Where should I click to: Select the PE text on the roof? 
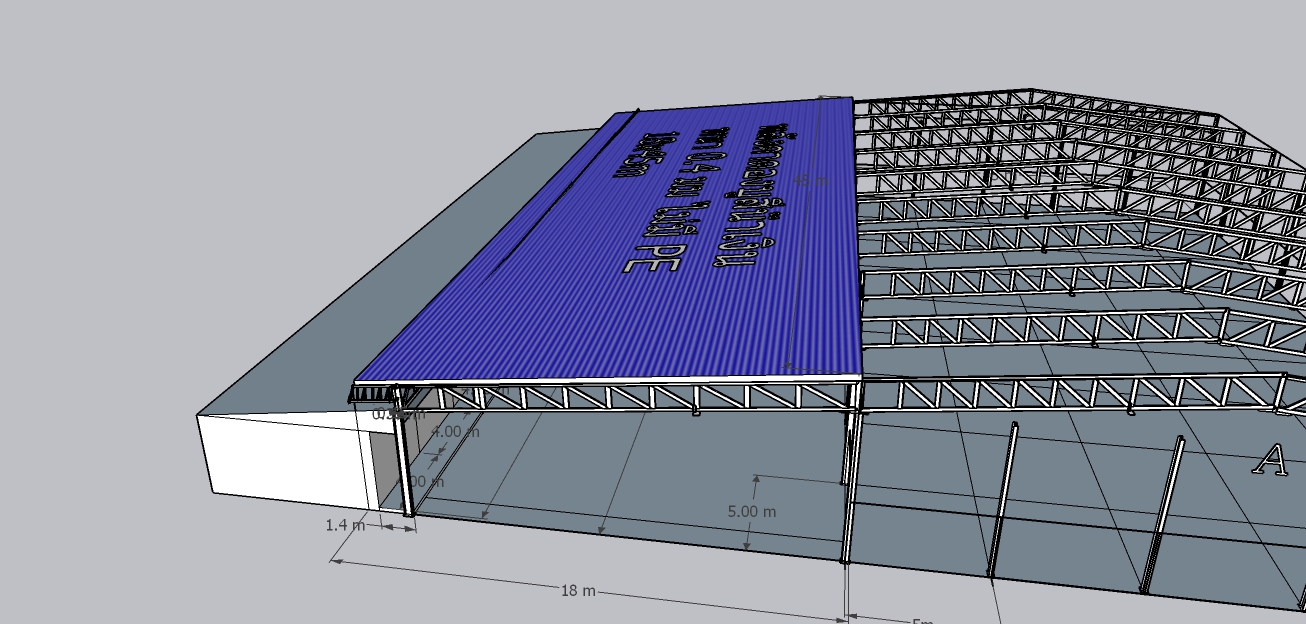click(x=652, y=257)
